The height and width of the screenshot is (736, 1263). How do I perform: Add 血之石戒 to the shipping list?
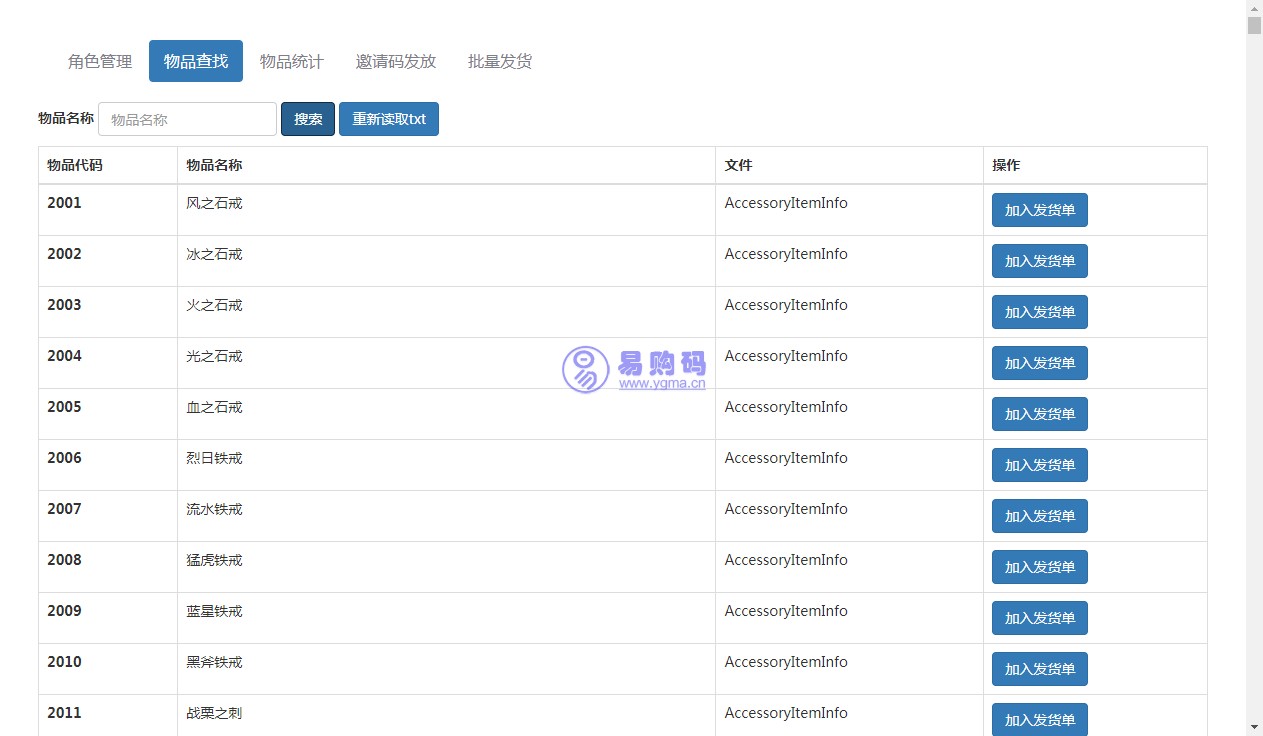point(1039,414)
